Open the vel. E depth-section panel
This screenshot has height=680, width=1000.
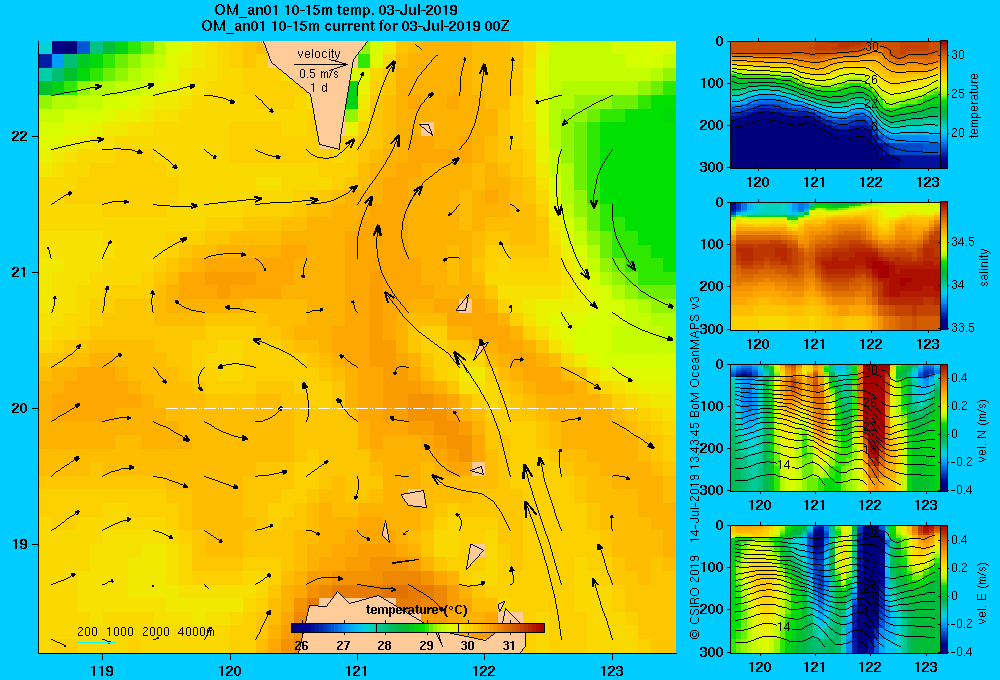pos(834,589)
